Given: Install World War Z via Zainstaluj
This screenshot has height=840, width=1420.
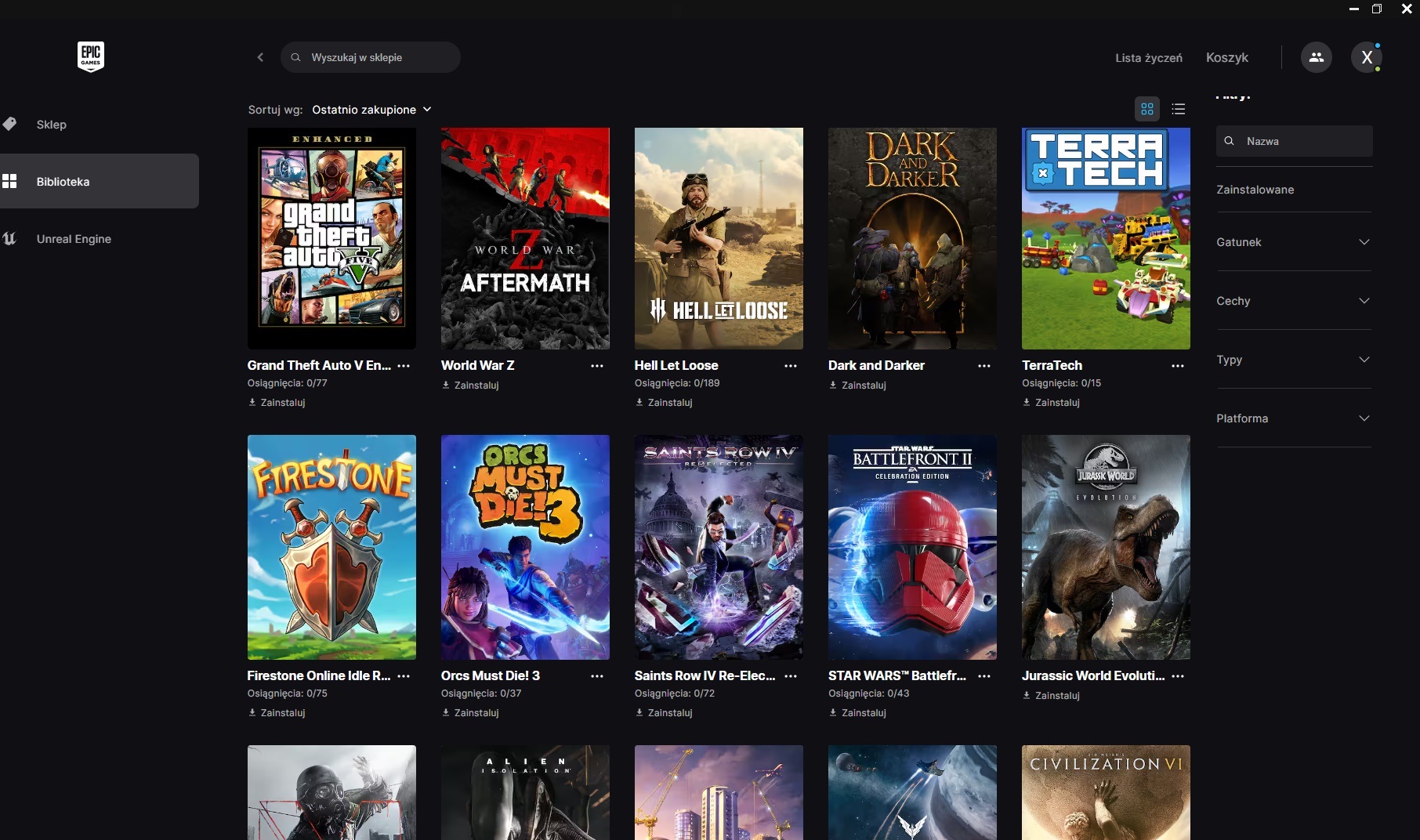Looking at the screenshot, I should pos(470,386).
